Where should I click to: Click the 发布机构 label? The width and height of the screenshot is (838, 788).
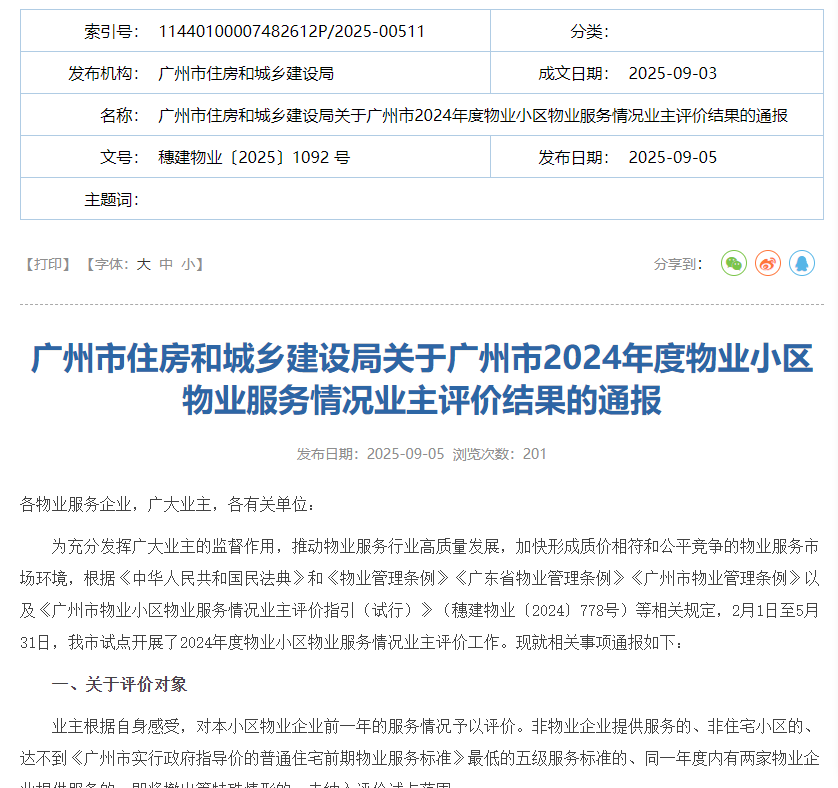103,73
